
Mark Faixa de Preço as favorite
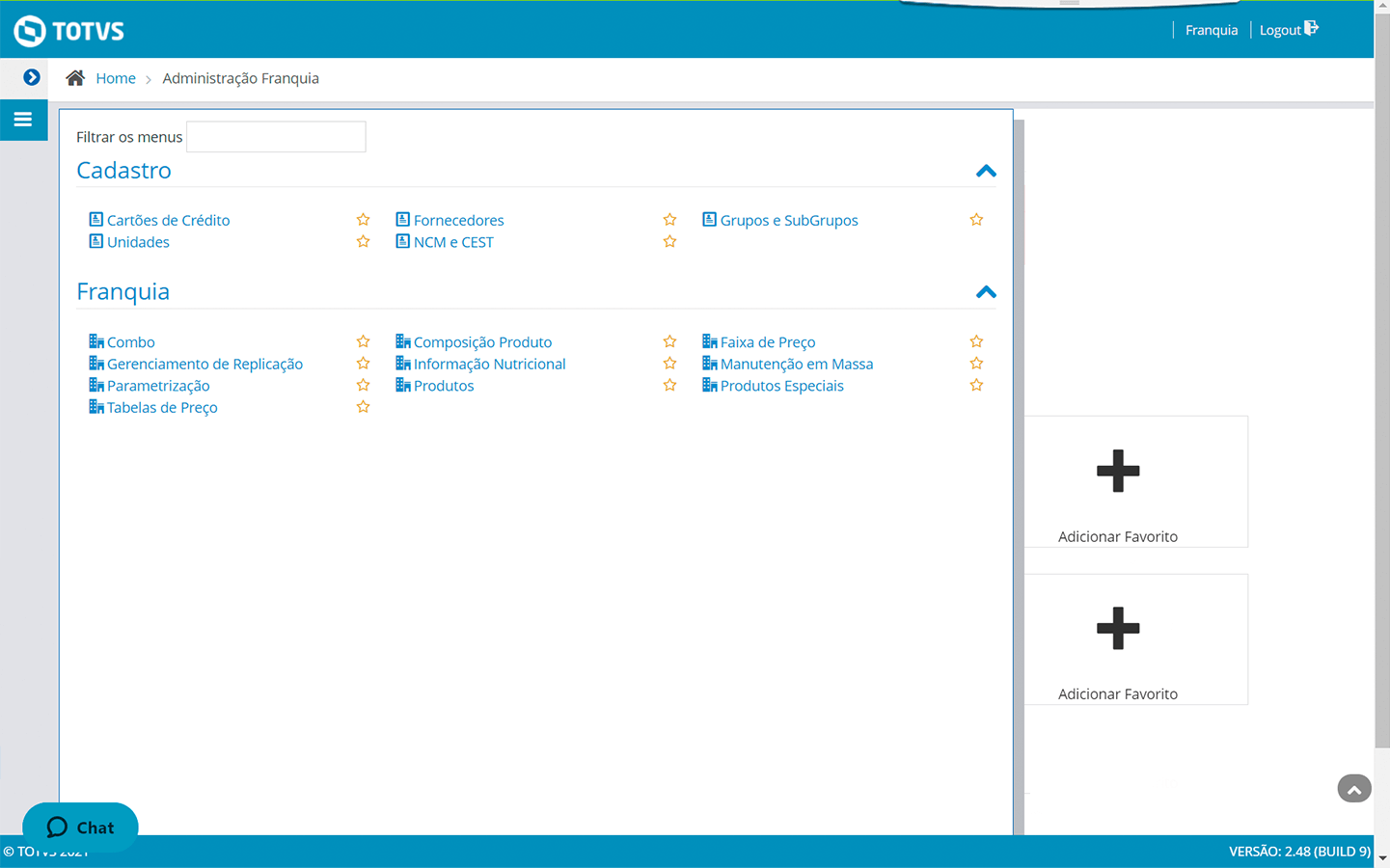[976, 341]
